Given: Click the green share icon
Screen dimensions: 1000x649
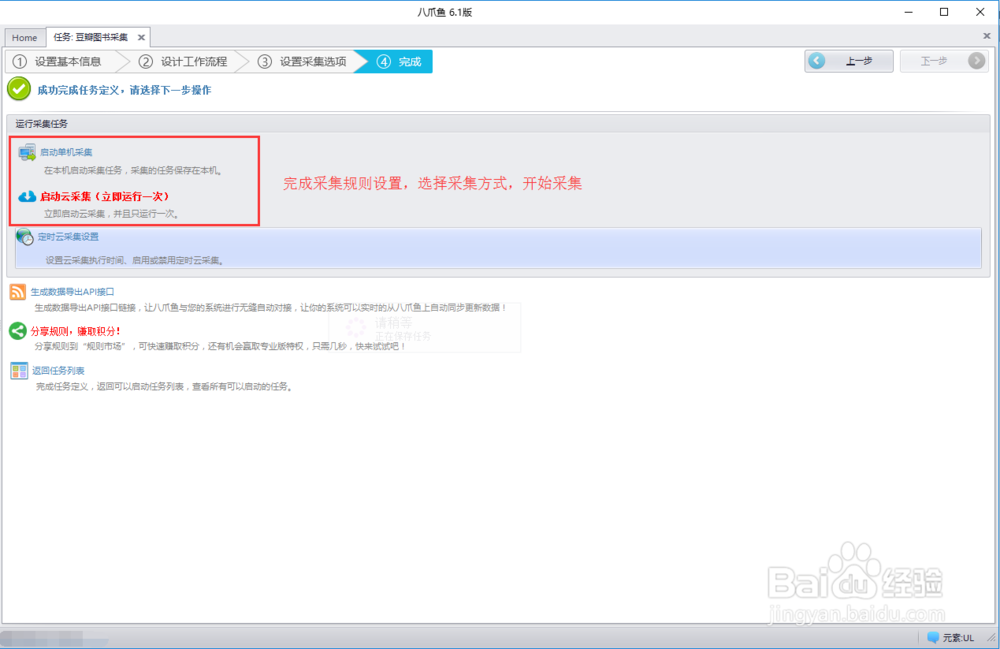Looking at the screenshot, I should (x=18, y=331).
